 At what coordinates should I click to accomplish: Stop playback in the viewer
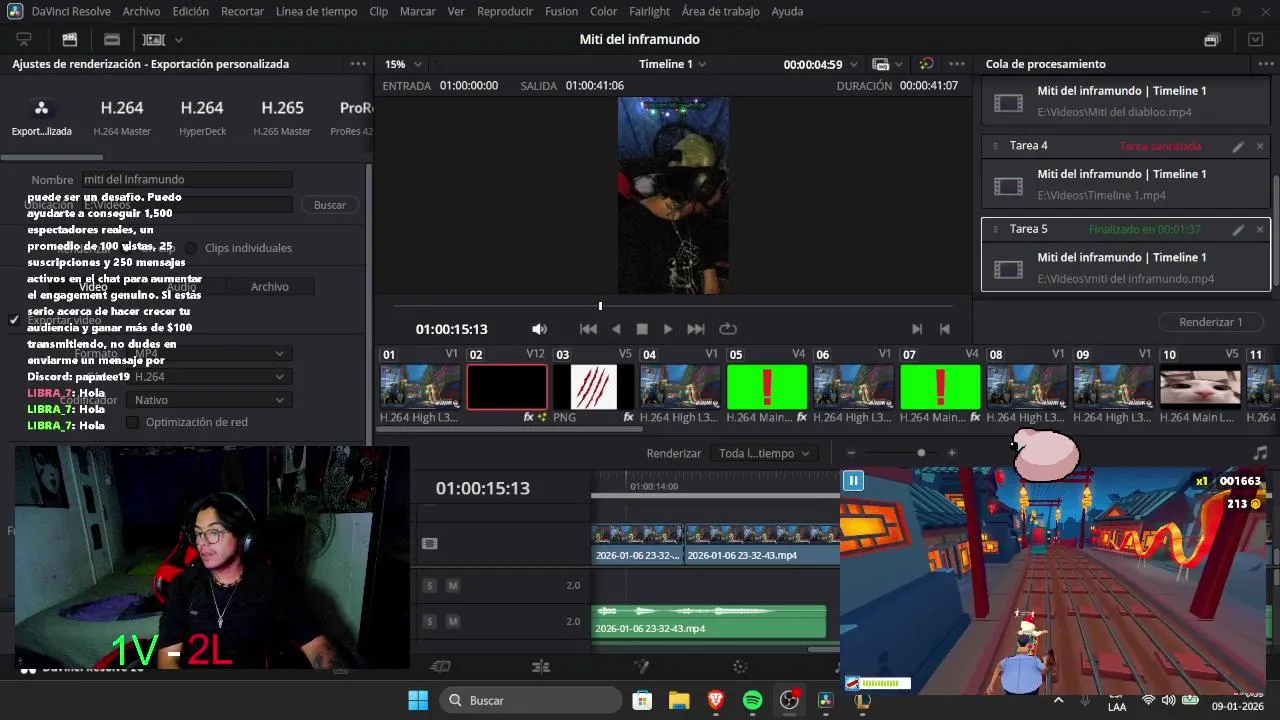[x=642, y=329]
